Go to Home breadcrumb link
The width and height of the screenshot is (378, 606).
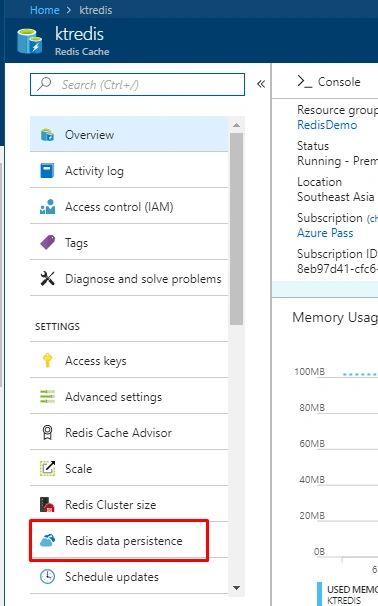click(x=45, y=10)
